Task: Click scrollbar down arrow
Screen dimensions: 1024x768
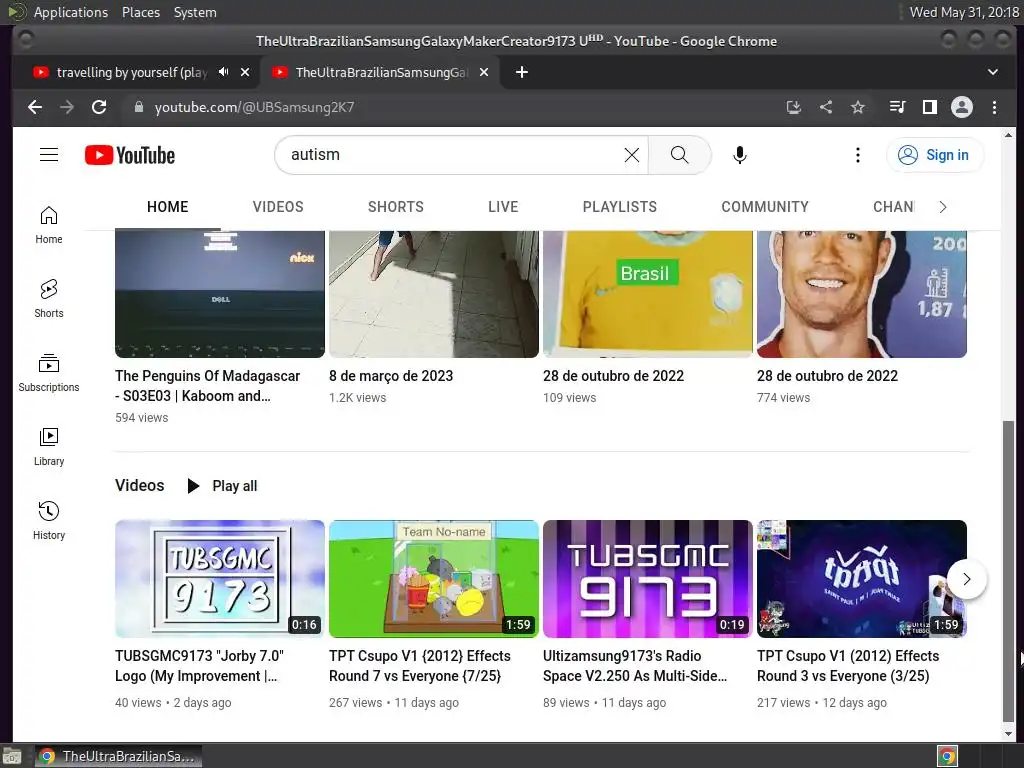Action: [1008, 733]
